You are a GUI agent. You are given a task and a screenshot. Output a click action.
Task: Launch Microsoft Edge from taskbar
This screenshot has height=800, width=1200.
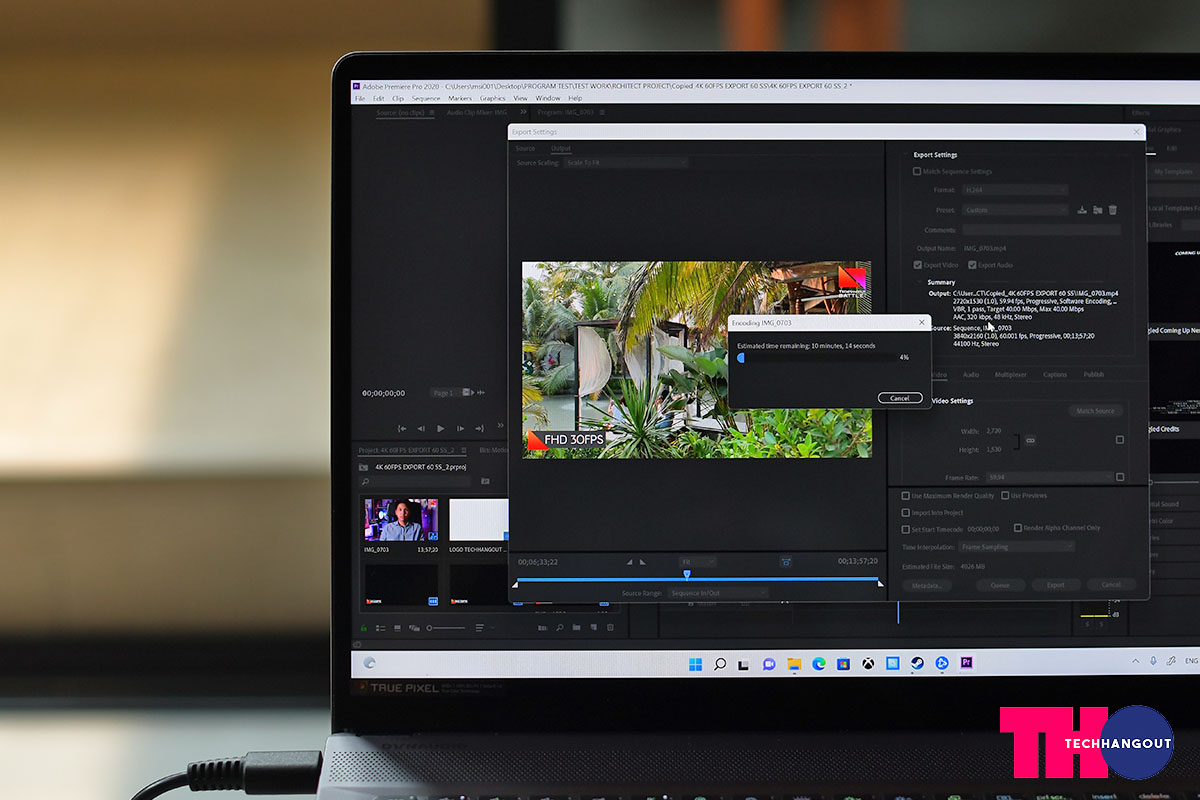click(819, 663)
